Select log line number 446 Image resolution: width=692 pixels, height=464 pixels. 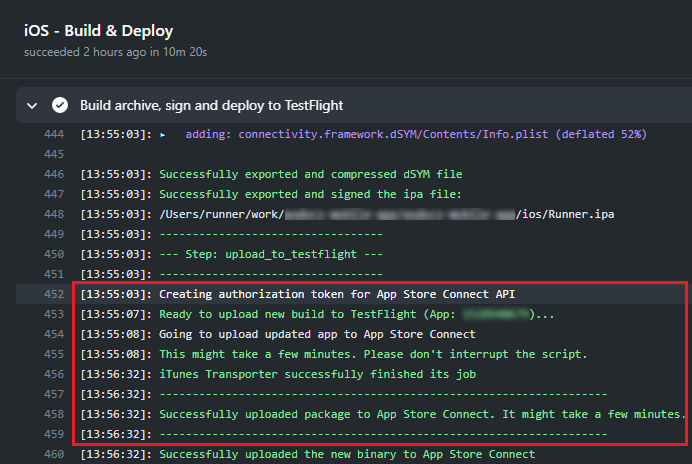(x=54, y=174)
